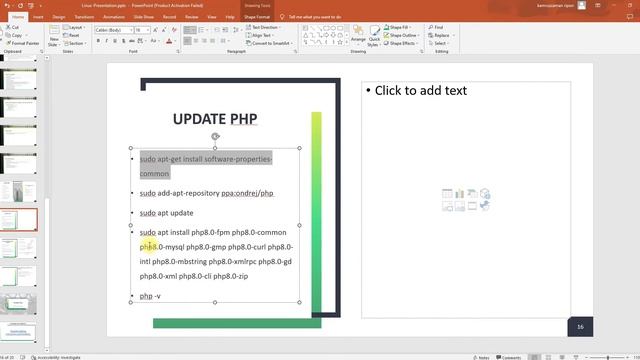This screenshot has height=360, width=640.
Task: Switch to Slide Sorter view in status bar
Action: (548, 357)
